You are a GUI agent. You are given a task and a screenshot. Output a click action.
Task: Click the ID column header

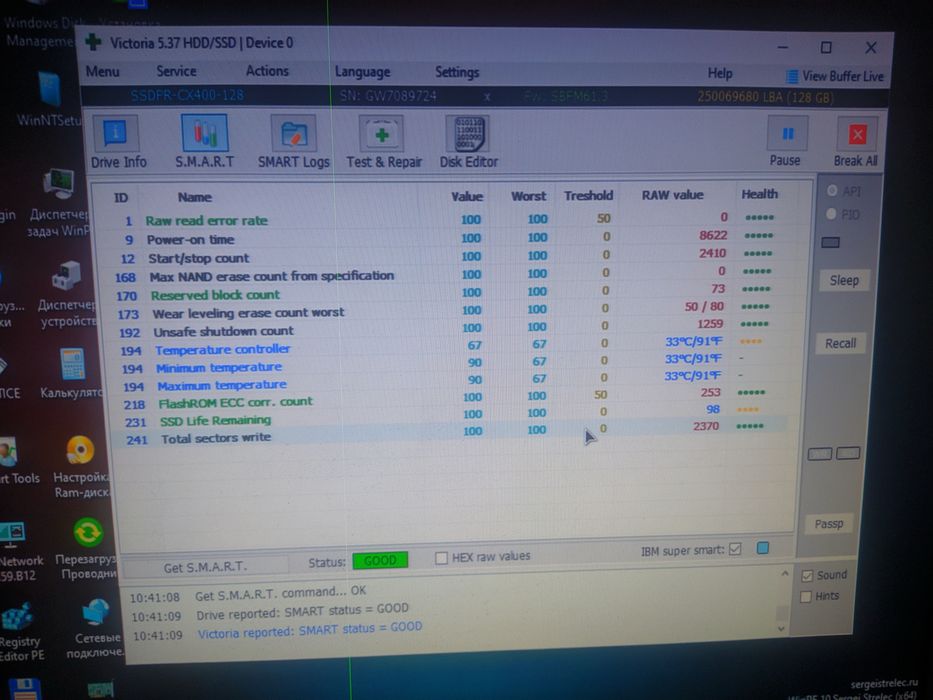pyautogui.click(x=121, y=198)
